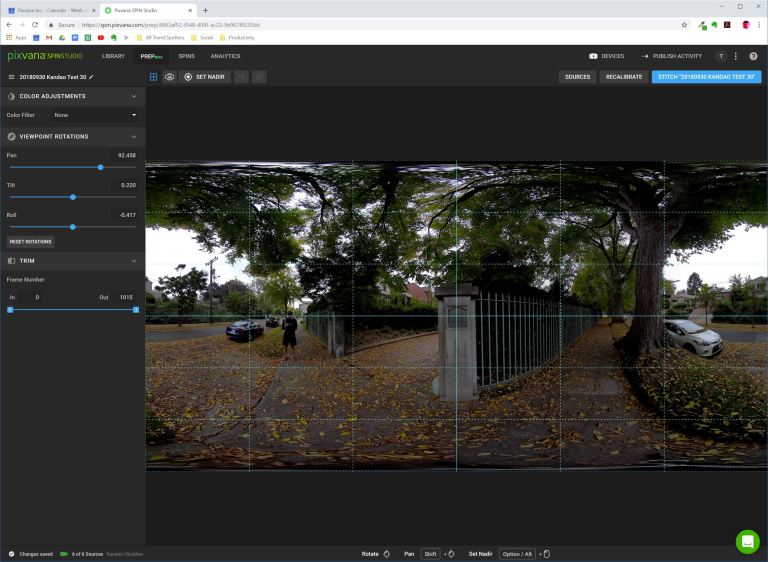Image resolution: width=768 pixels, height=562 pixels.
Task: Click the Pan slider handle
Action: pos(100,167)
